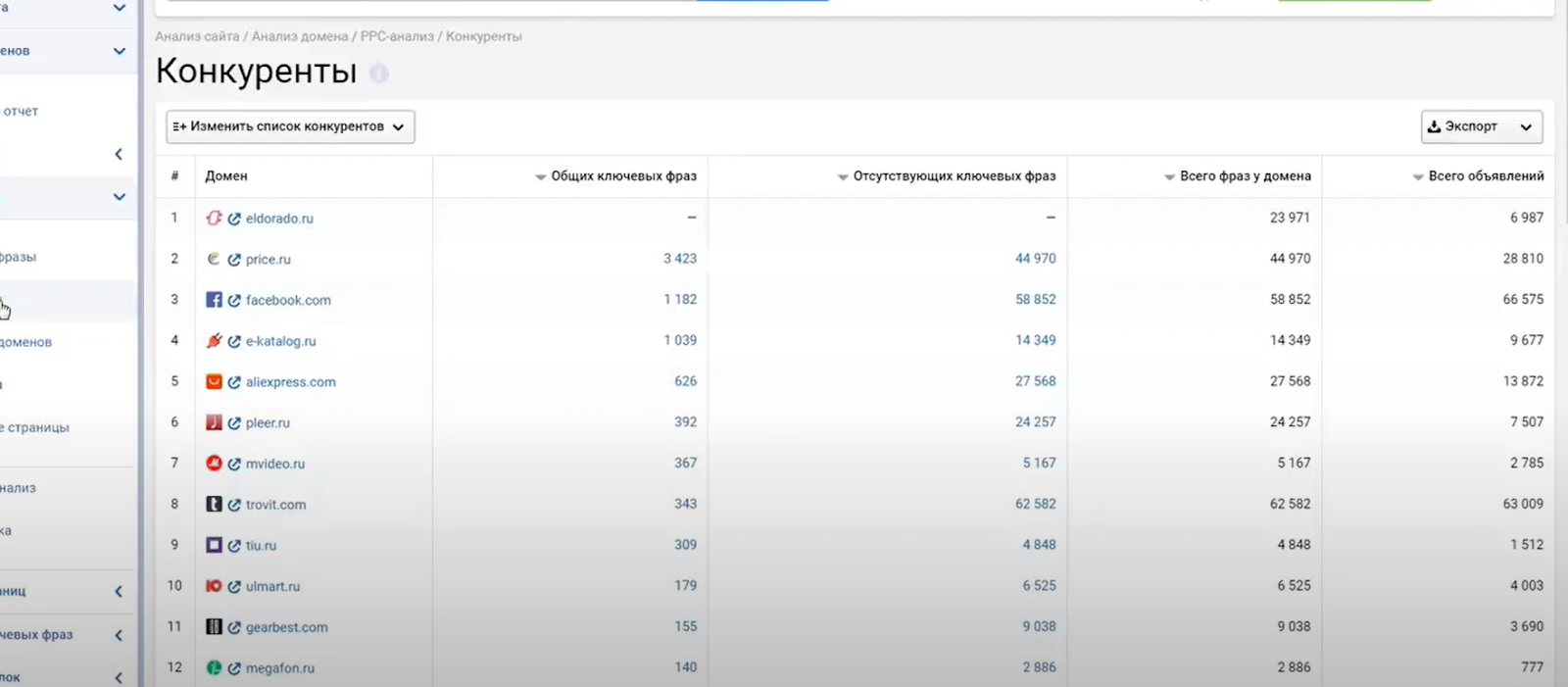Click the megafon.ru favicon

(x=214, y=667)
